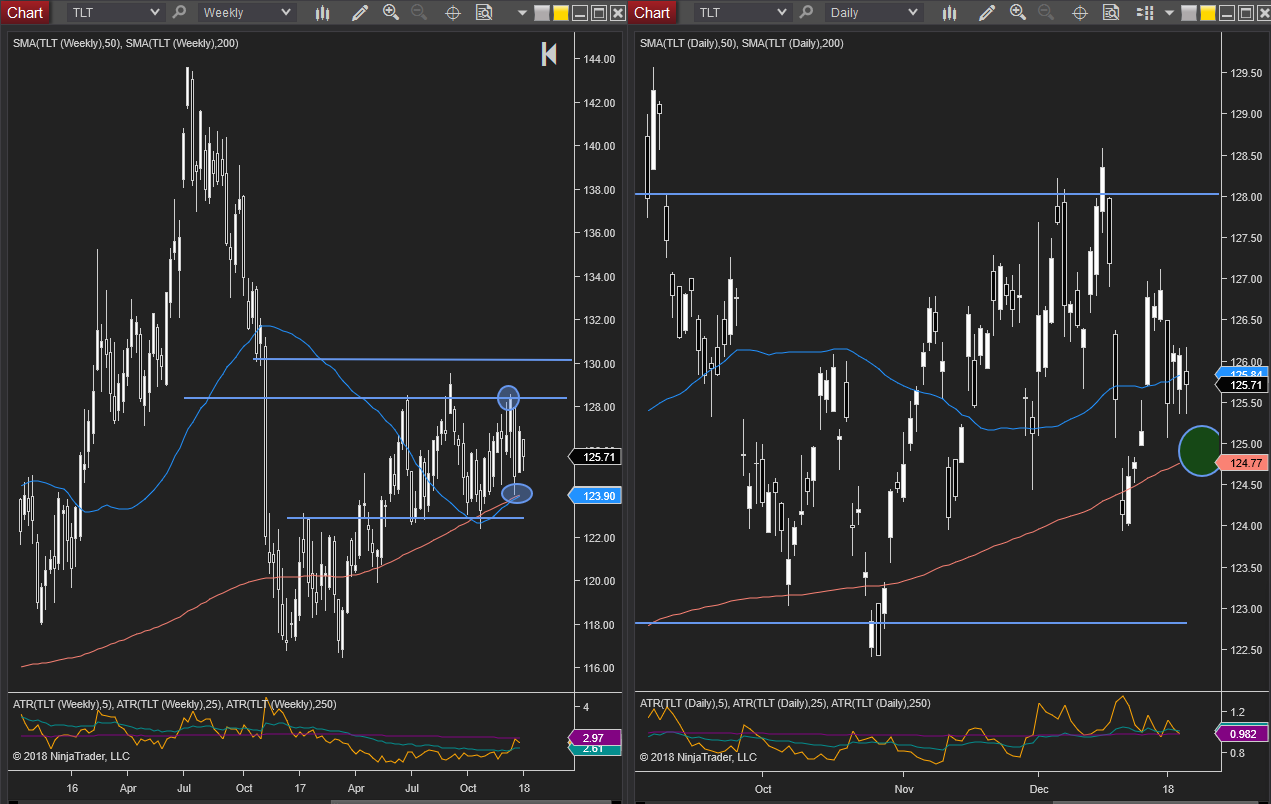Viewport: 1271px width, 804px height.
Task: Click the K return icon on Weekly chart
Action: pyautogui.click(x=549, y=54)
